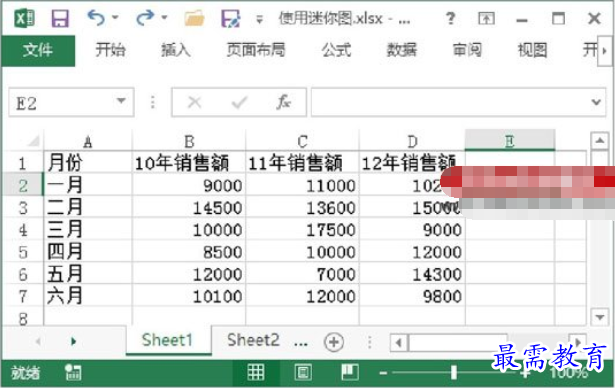The width and height of the screenshot is (615, 388).
Task: Select row 7 header
Action: 23,296
